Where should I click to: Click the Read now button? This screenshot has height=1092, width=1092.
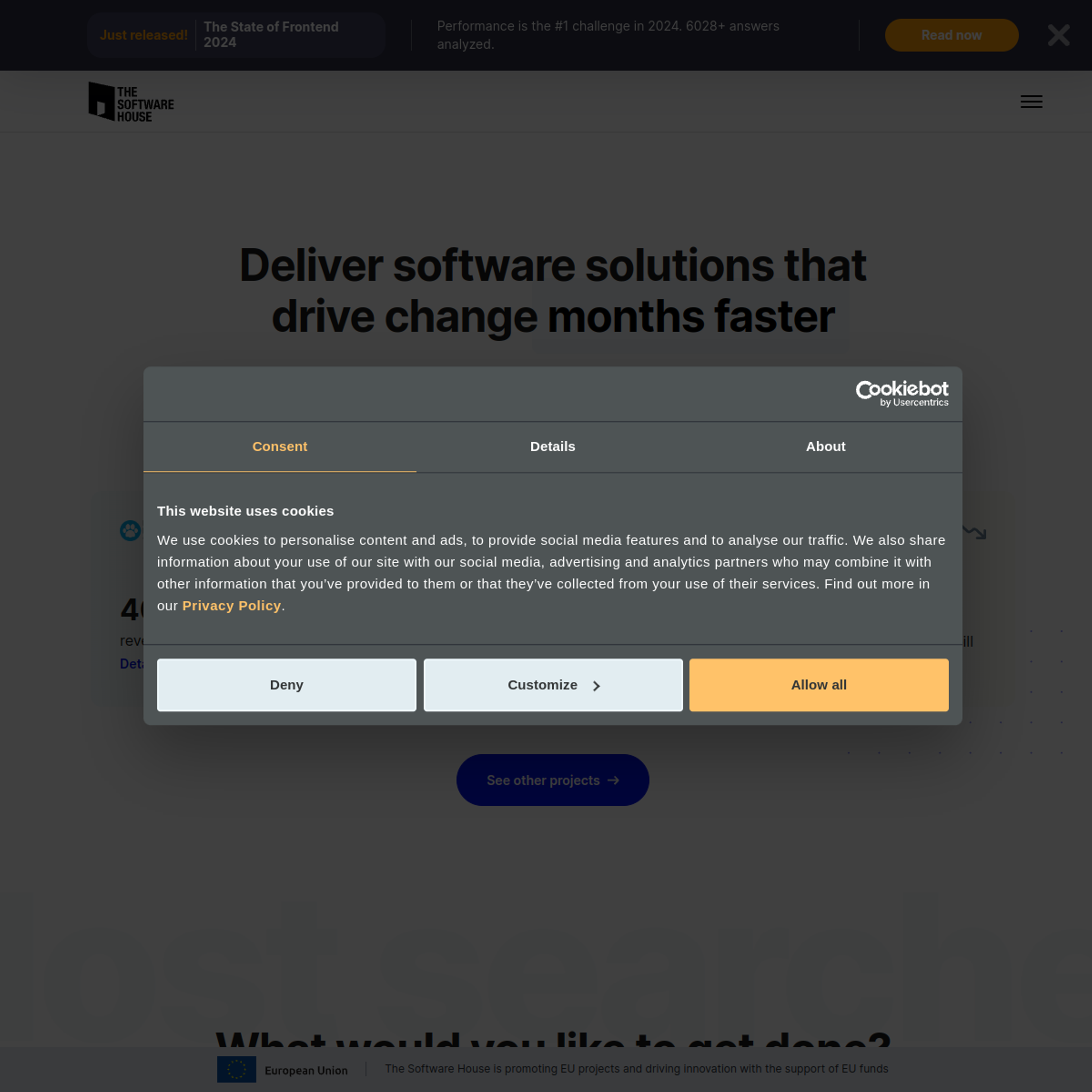(x=951, y=35)
